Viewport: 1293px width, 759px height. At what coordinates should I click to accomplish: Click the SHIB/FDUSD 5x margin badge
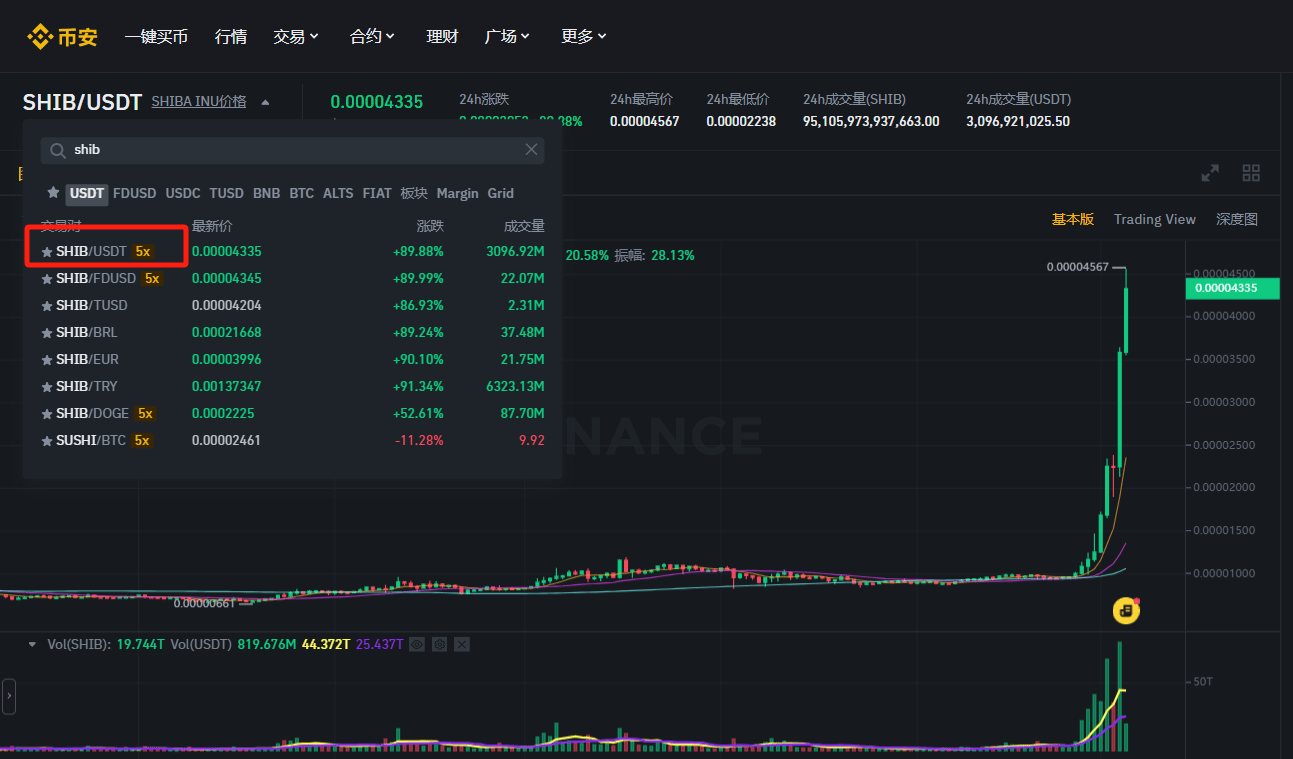tap(152, 279)
